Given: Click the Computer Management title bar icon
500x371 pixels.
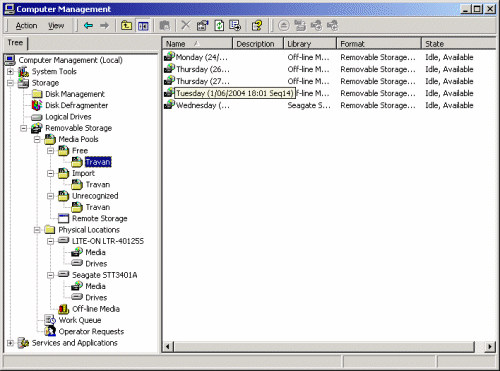Looking at the screenshot, I should (10, 9).
